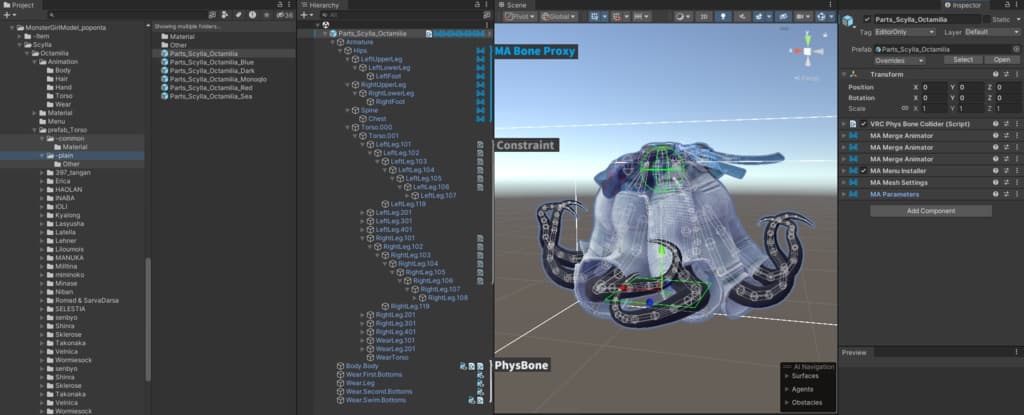Image resolution: width=1024 pixels, height=415 pixels.
Task: Toggle scene lighting with the lightbulb icon
Action: (x=724, y=17)
